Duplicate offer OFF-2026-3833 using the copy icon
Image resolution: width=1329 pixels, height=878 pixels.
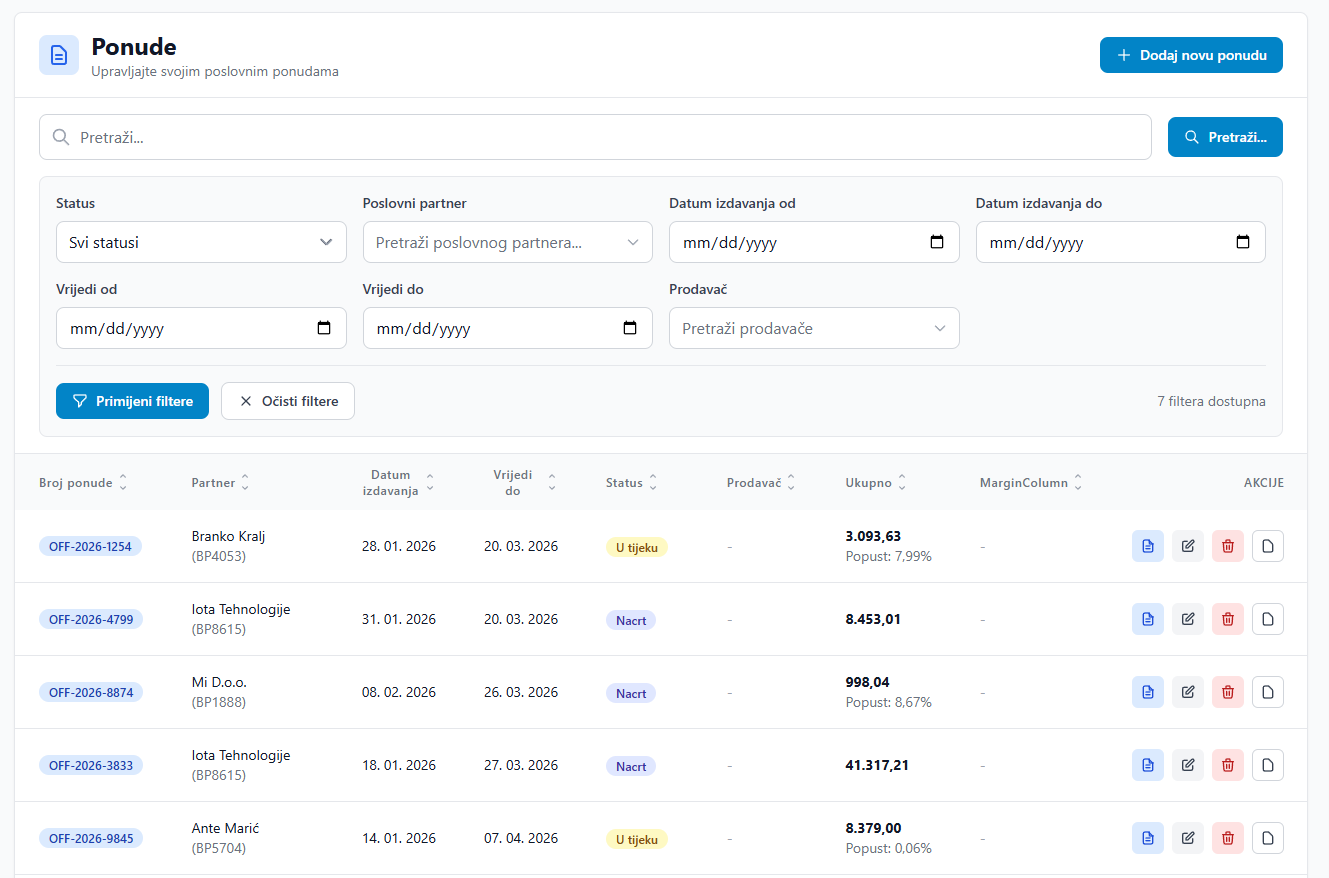(x=1267, y=764)
